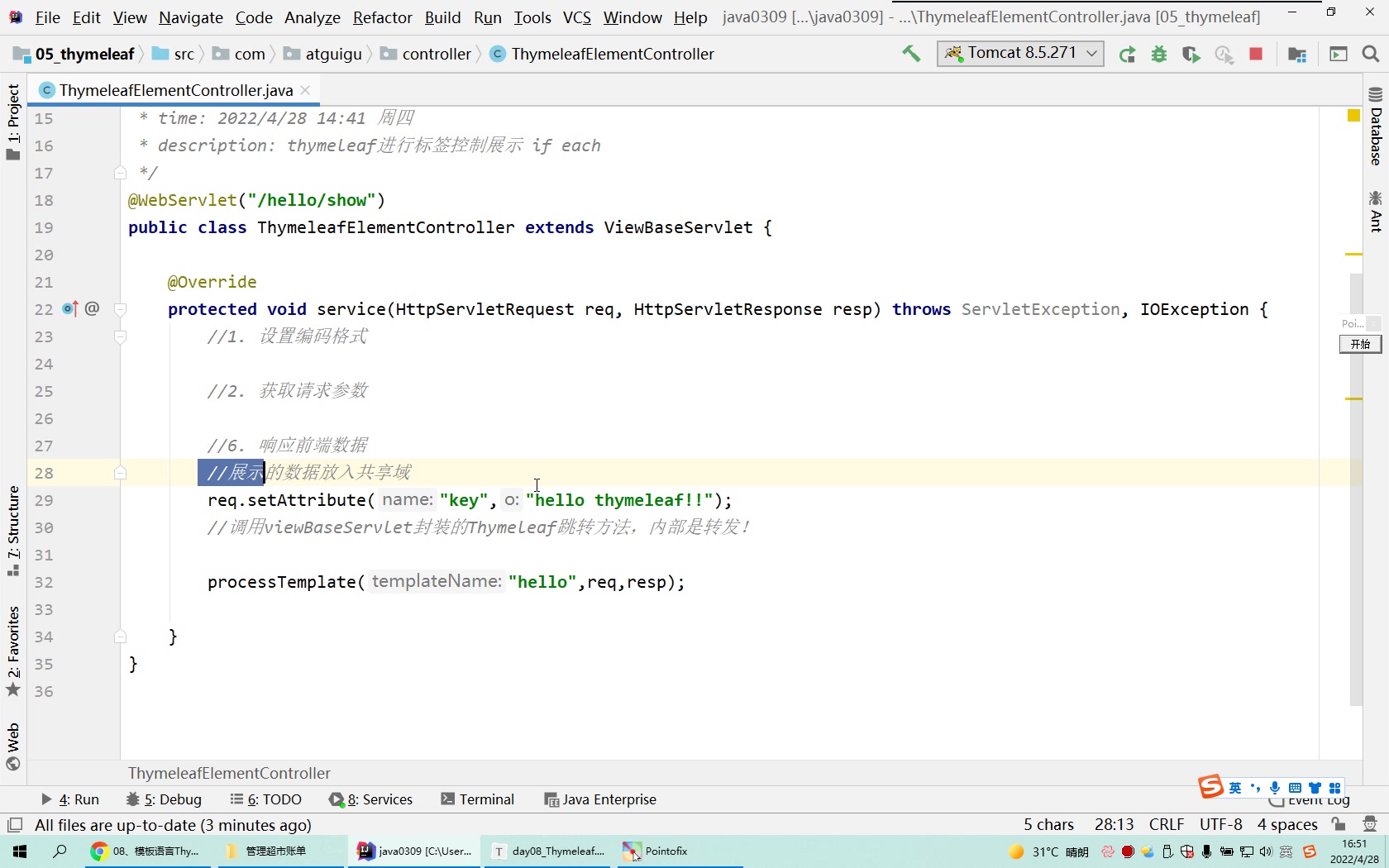Click Windows taskbar search icon
Screen dimensions: 1389x868
coord(60,851)
